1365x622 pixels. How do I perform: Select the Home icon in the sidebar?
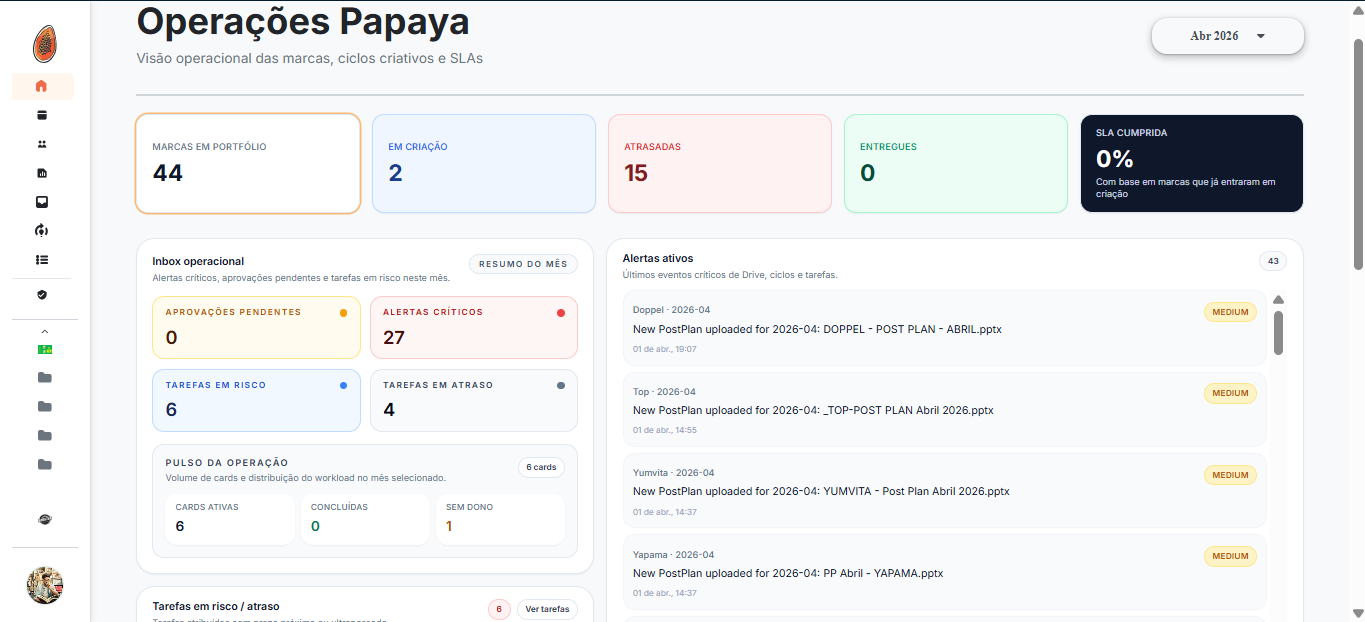[x=42, y=86]
